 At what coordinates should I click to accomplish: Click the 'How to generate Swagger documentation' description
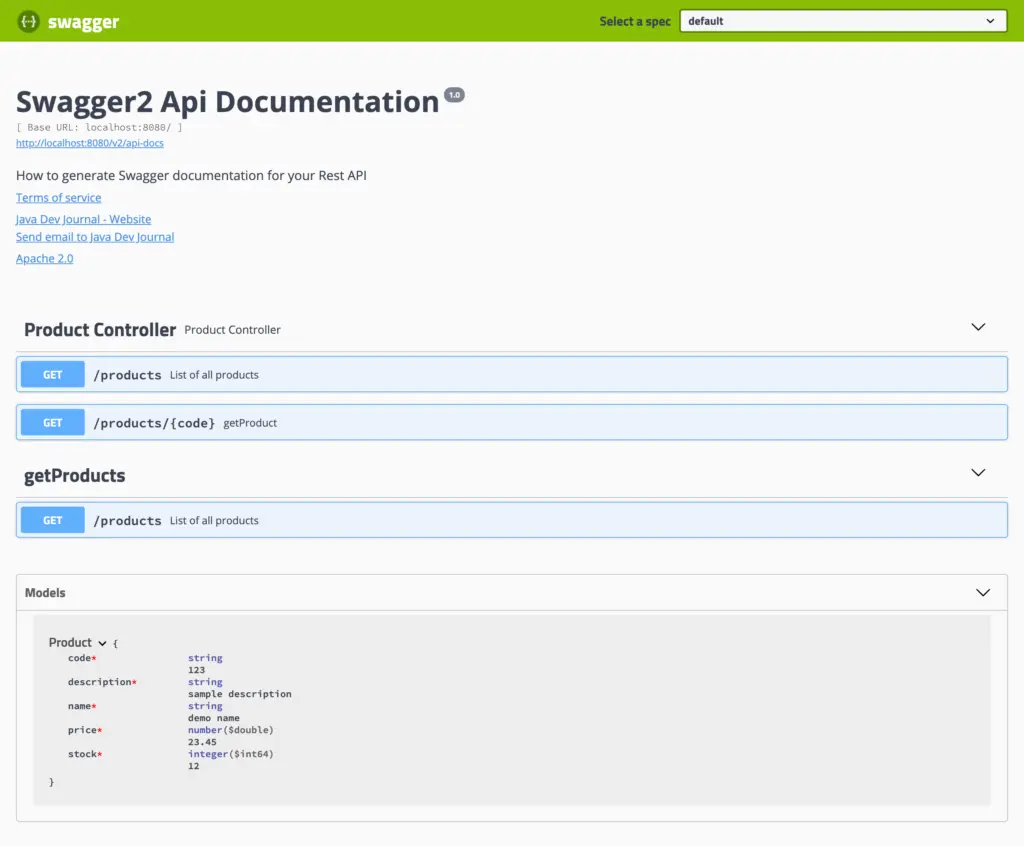[191, 175]
